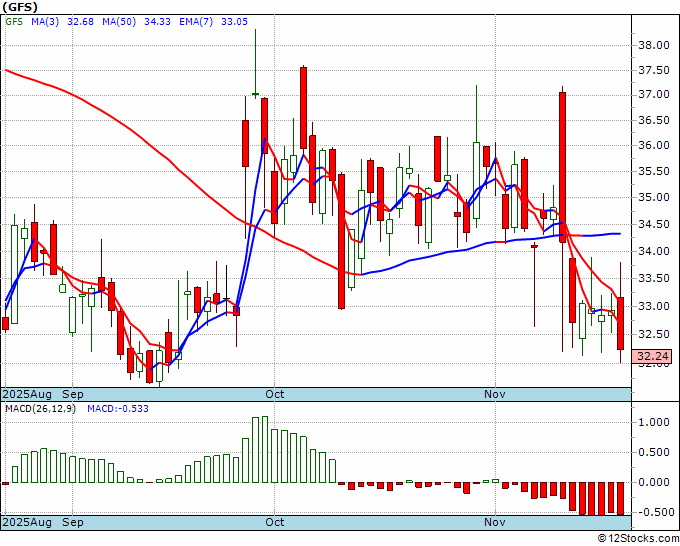The width and height of the screenshot is (680, 546).
Task: Click Sep on the price chart date axis
Action: pos(73,394)
